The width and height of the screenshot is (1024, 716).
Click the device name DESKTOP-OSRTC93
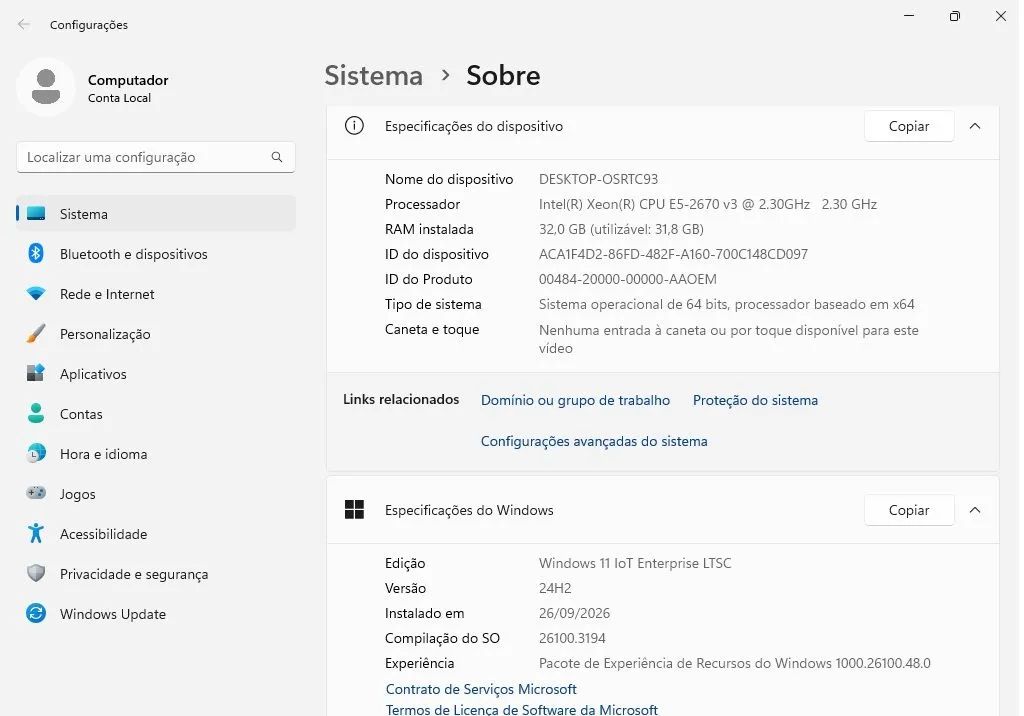598,179
